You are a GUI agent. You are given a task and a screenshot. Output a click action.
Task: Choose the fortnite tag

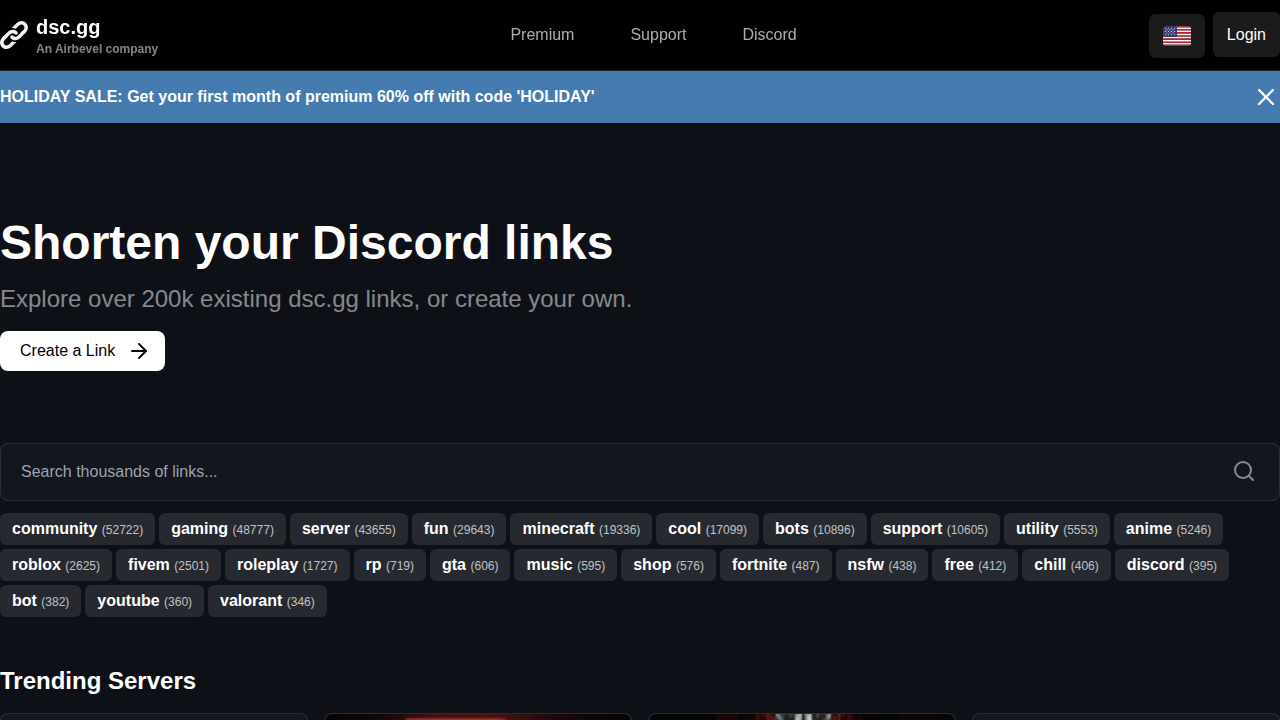pyautogui.click(x=775, y=565)
